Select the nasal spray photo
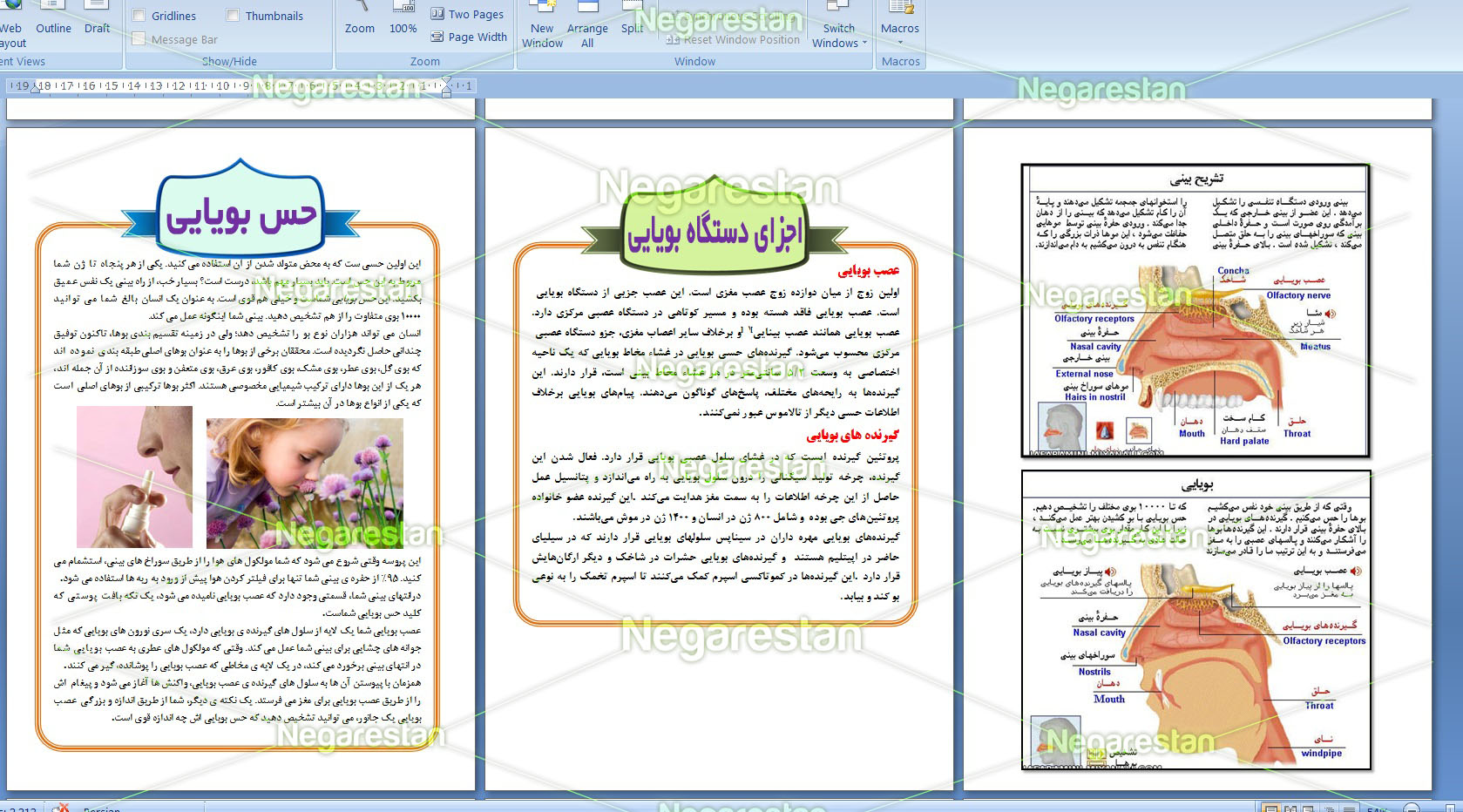This screenshot has width=1463, height=812. pos(135,477)
